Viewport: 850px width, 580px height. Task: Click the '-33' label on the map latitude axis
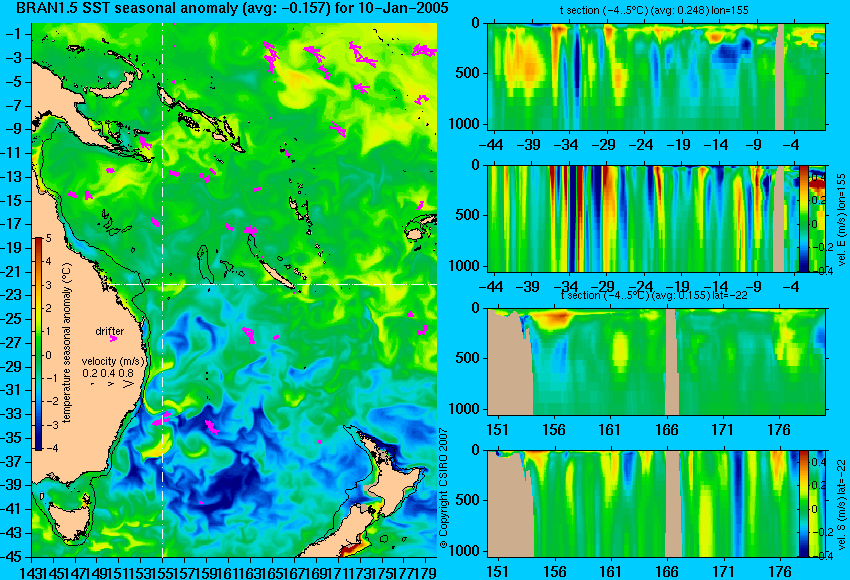12,414
